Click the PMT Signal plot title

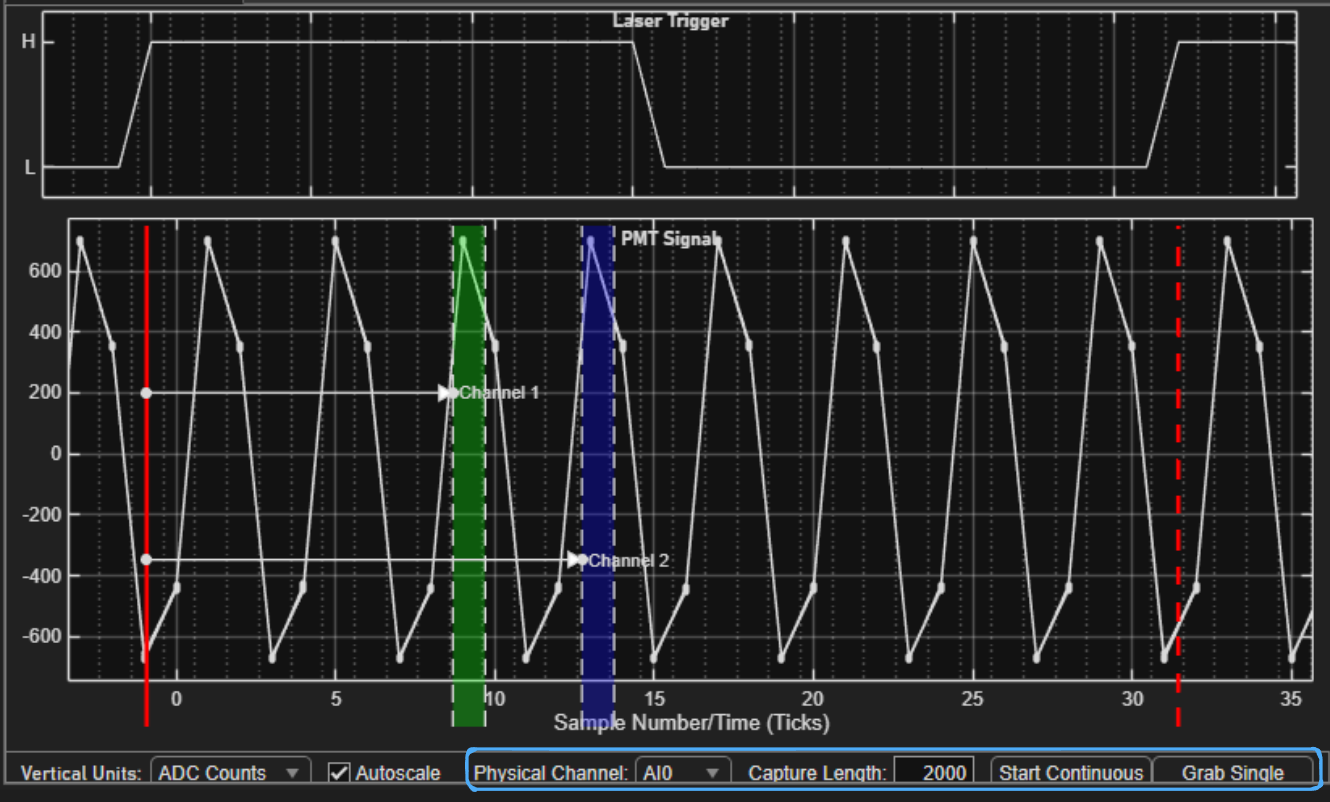(x=673, y=239)
